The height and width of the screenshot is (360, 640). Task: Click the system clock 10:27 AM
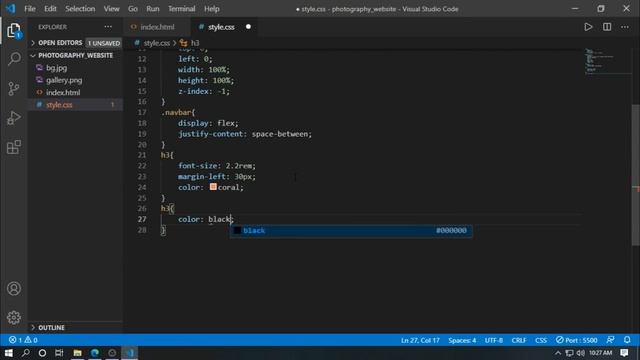(x=600, y=353)
